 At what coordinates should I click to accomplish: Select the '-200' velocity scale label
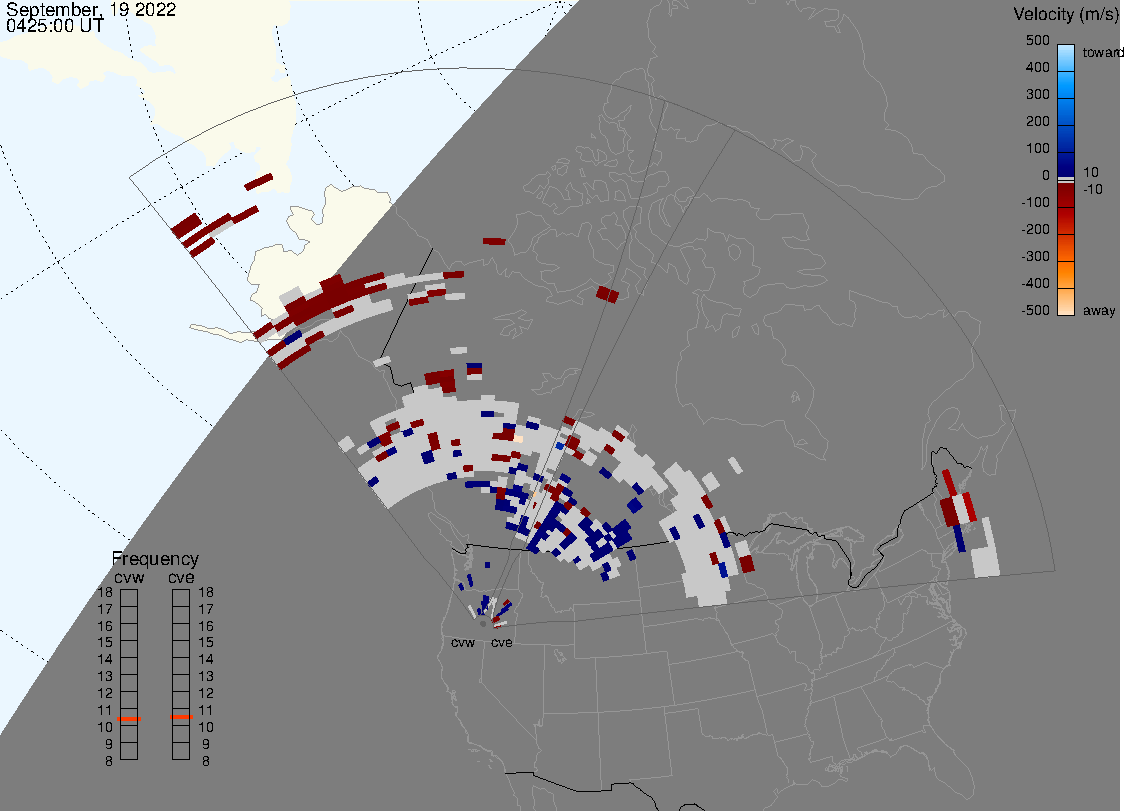[1035, 229]
